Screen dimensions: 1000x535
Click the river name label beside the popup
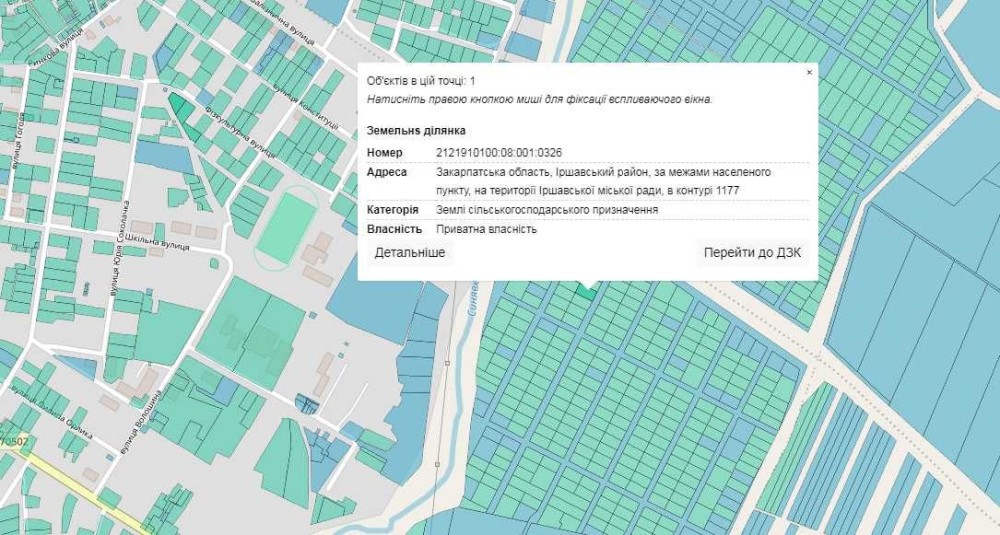point(474,297)
